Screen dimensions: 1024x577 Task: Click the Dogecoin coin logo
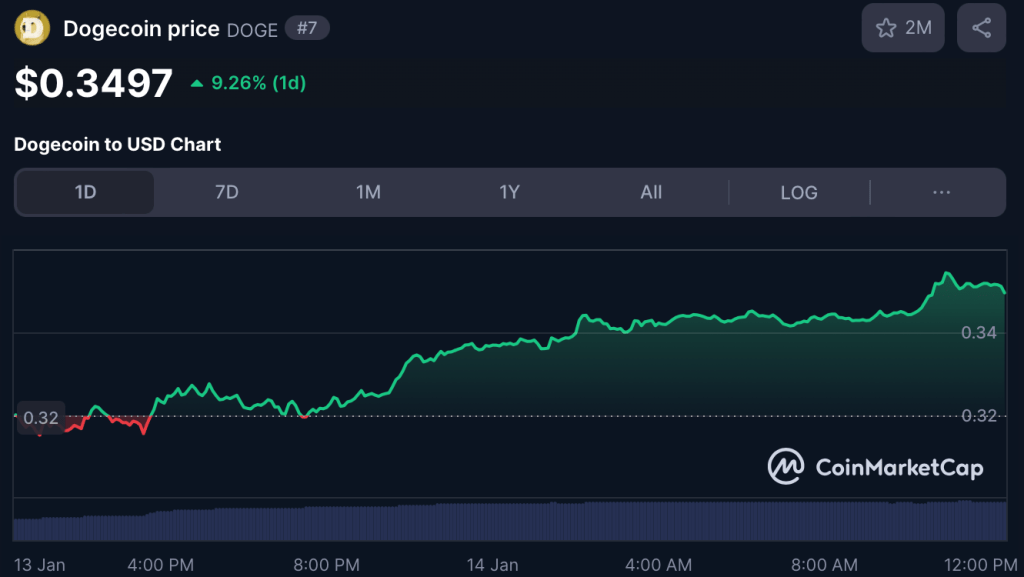tap(32, 29)
